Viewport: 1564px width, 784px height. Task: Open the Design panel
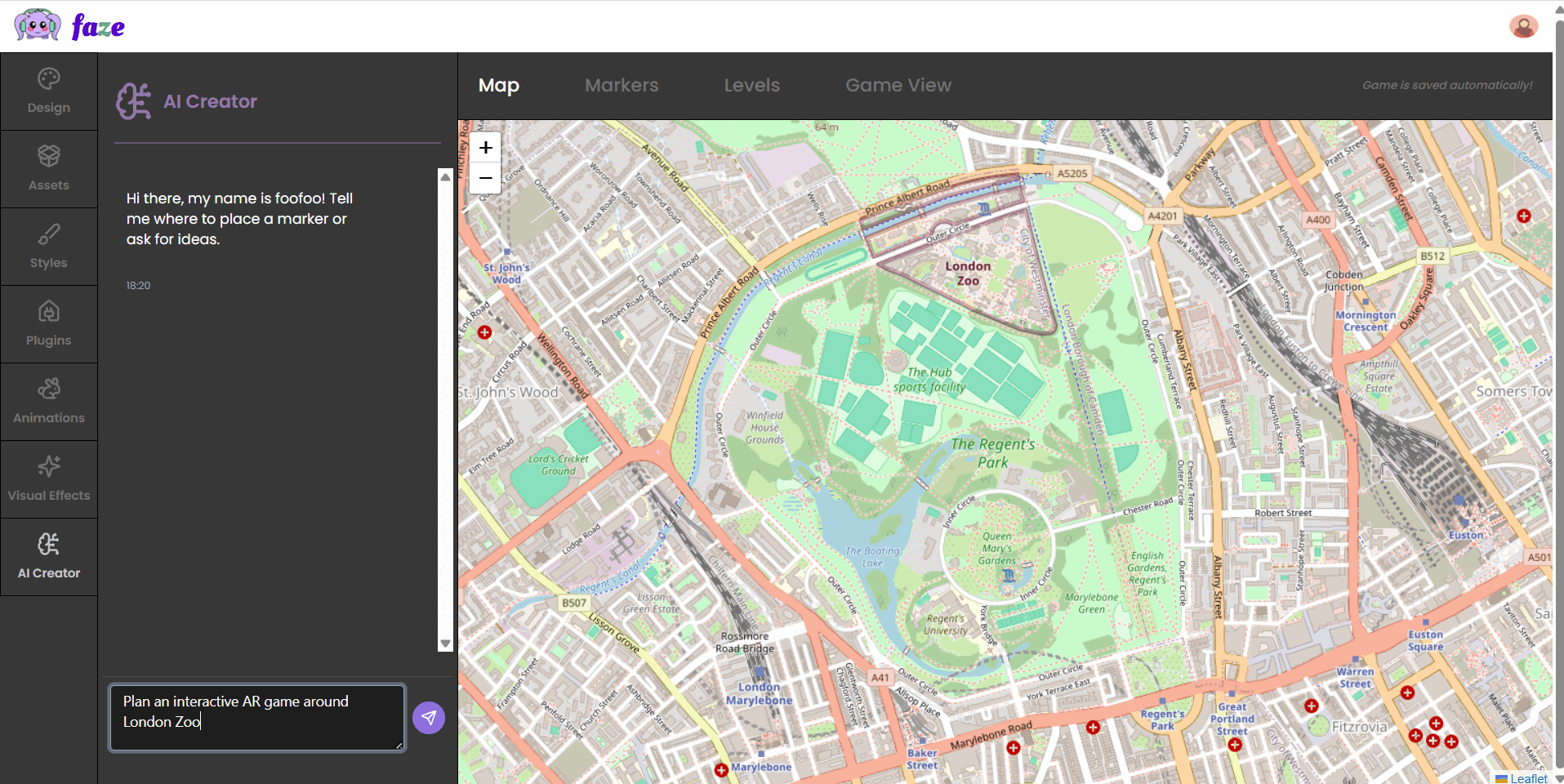pos(48,90)
